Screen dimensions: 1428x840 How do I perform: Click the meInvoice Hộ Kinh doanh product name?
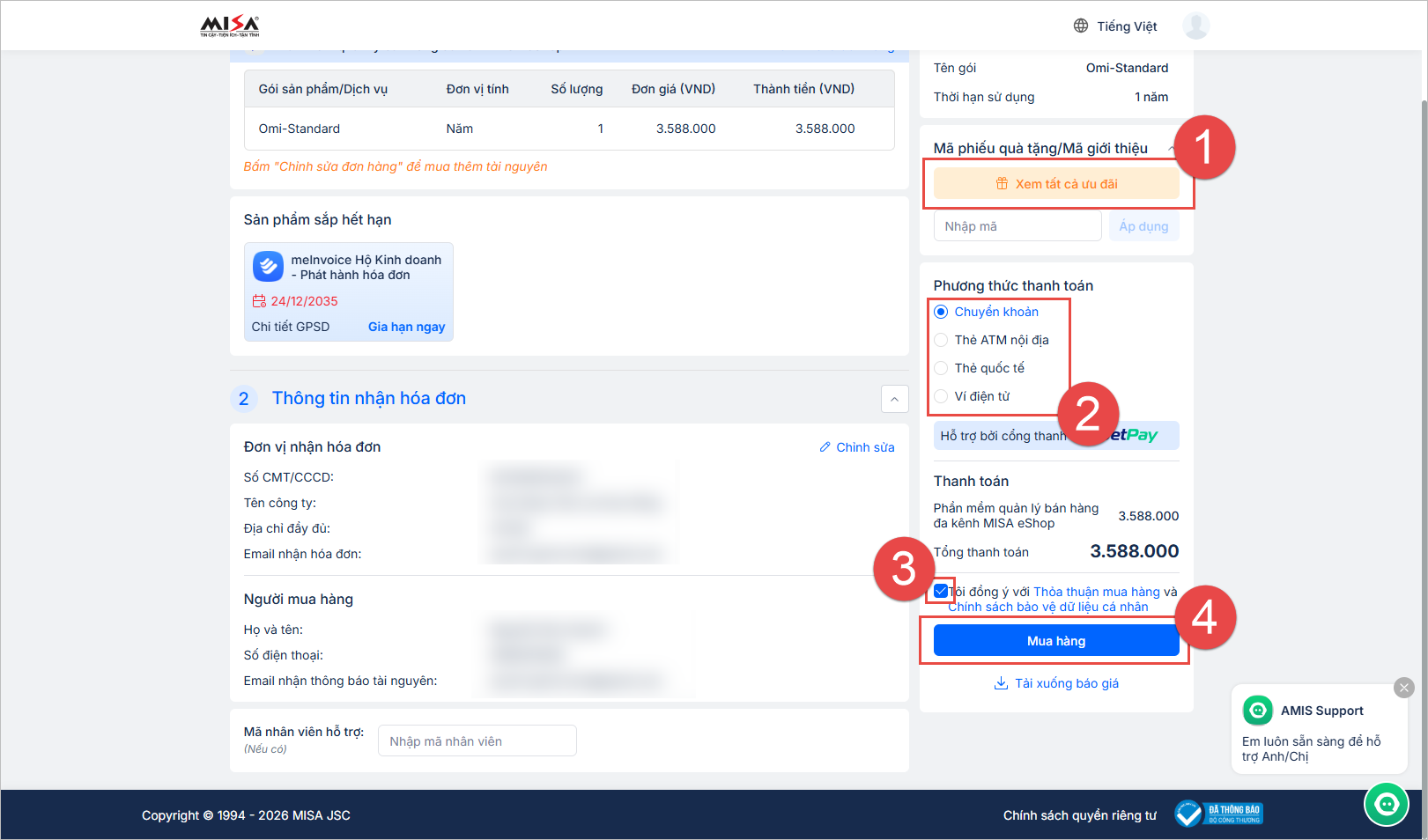(x=366, y=267)
